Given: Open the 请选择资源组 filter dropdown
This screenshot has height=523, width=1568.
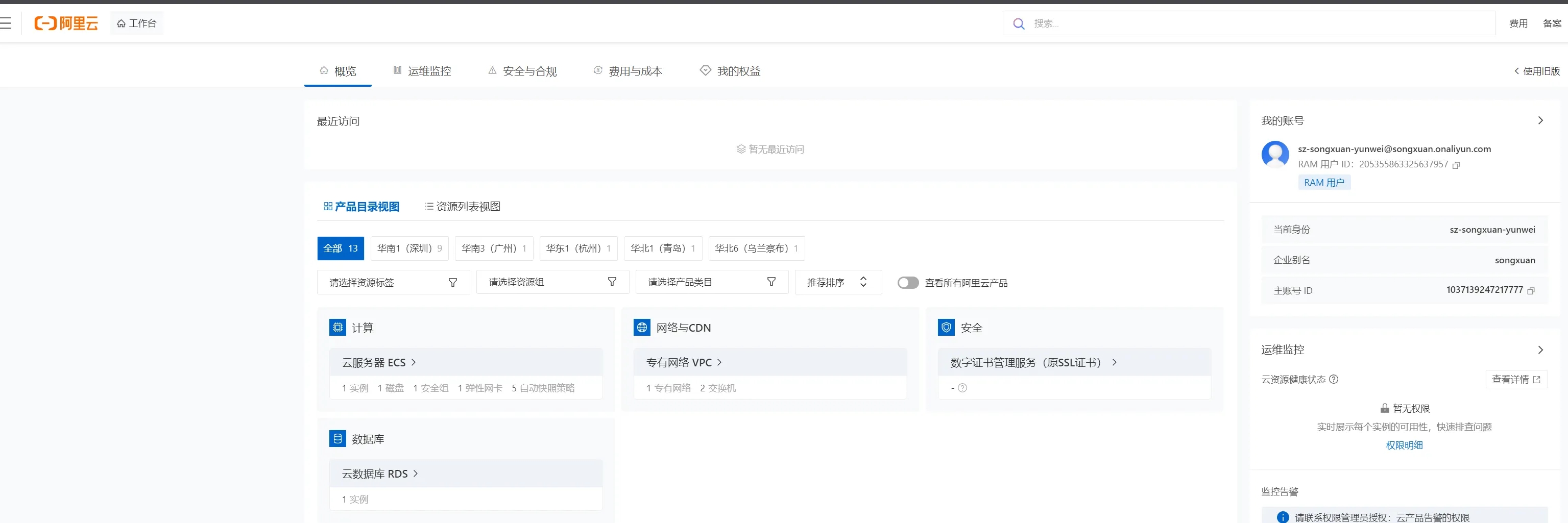Looking at the screenshot, I should click(552, 282).
